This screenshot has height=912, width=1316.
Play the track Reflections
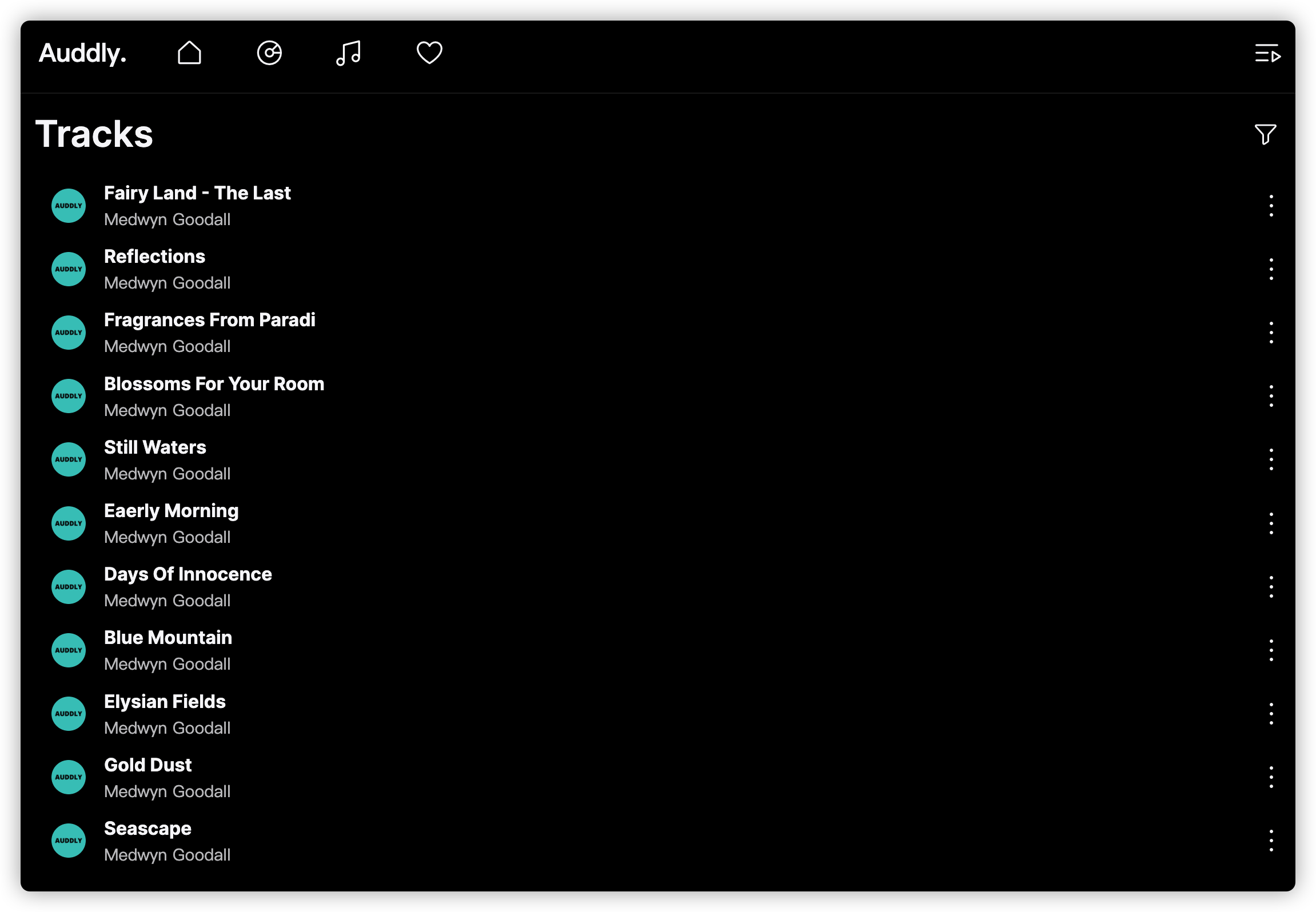pyautogui.click(x=154, y=257)
